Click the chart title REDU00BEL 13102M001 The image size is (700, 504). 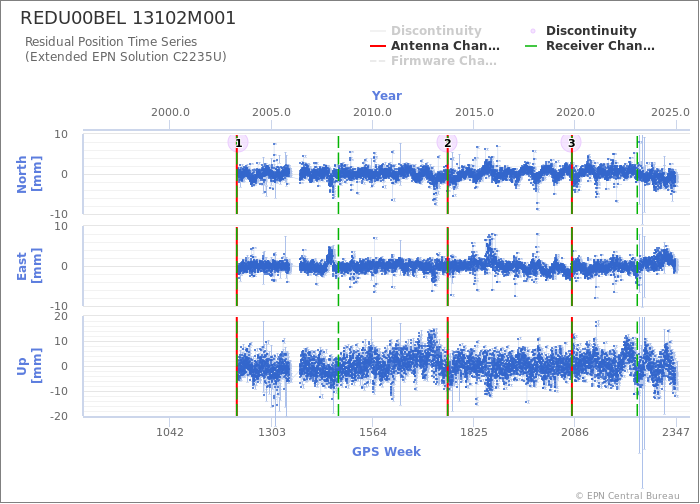tap(128, 18)
